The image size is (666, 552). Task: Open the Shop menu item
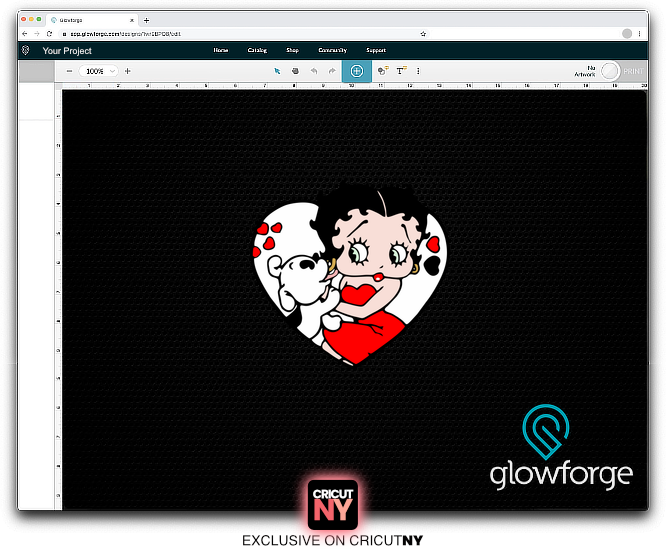[x=292, y=50]
